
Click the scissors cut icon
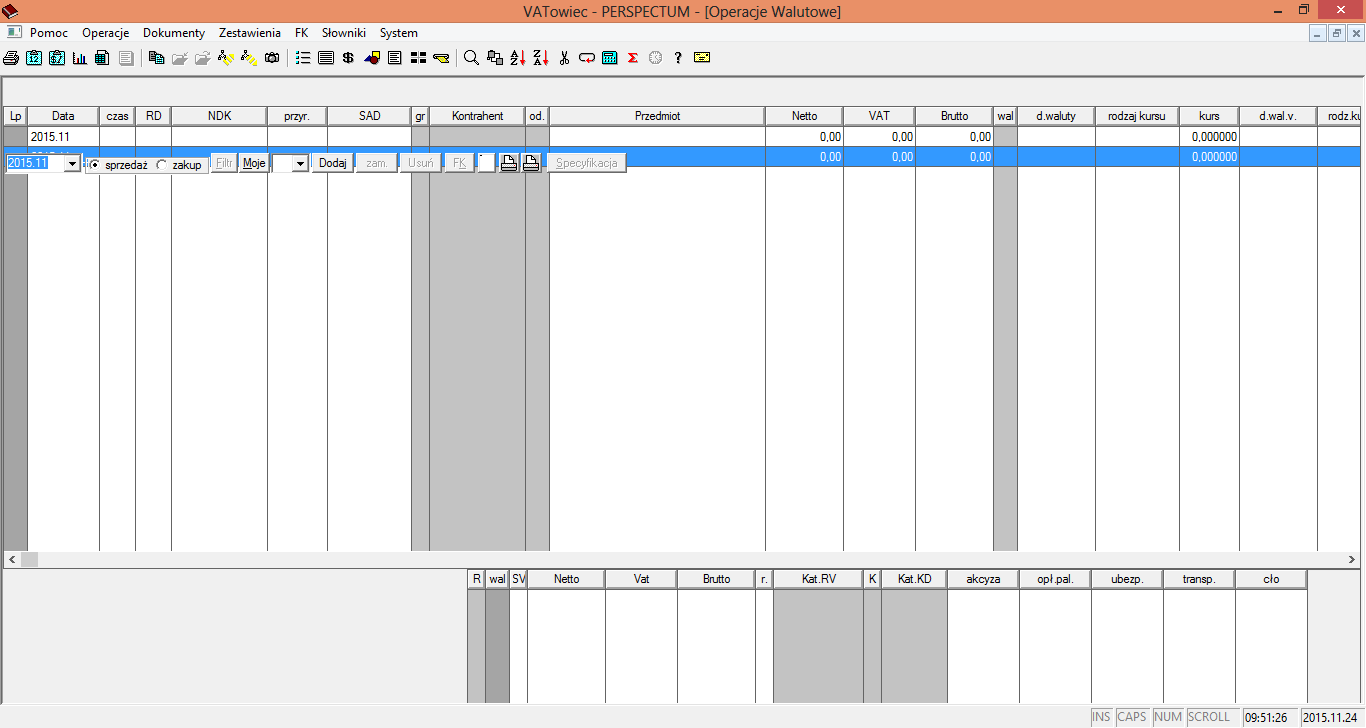tap(564, 58)
